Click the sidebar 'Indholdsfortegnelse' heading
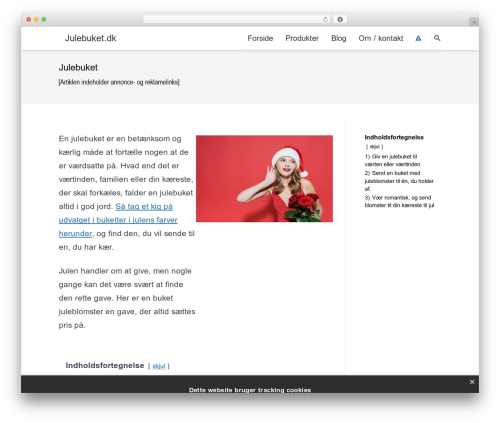 pos(394,137)
